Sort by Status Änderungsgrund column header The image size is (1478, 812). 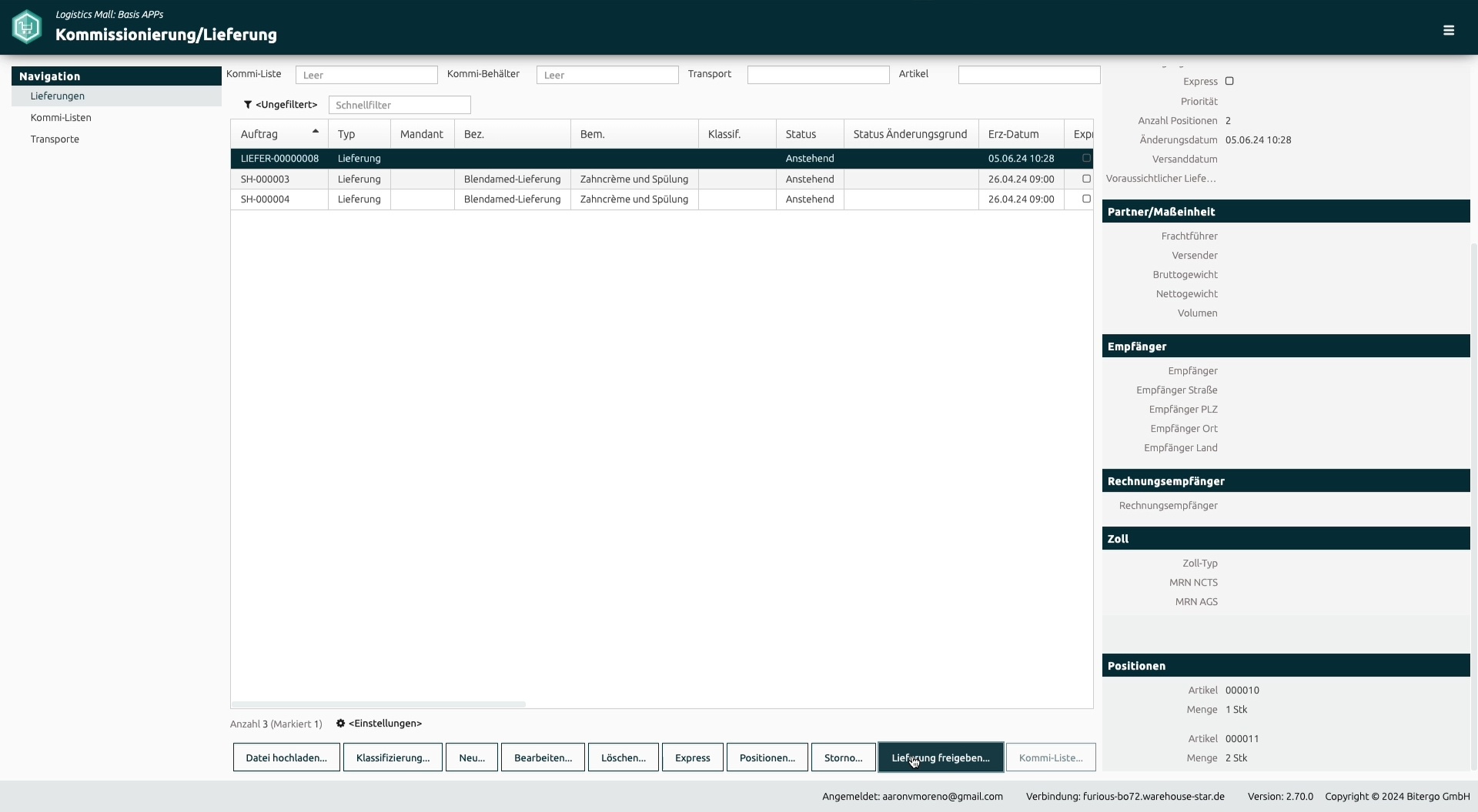click(911, 134)
